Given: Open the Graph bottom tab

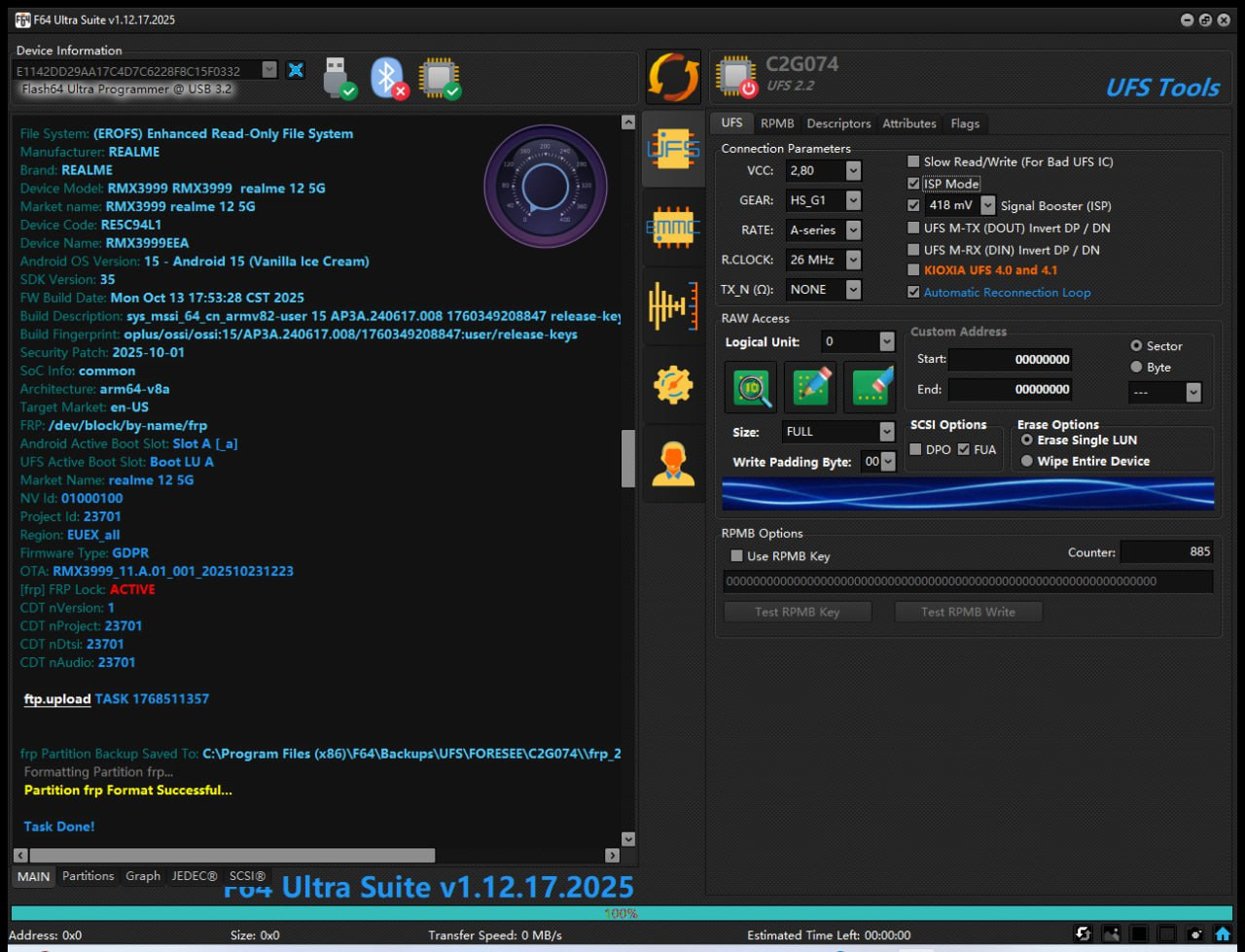Looking at the screenshot, I should tap(143, 876).
